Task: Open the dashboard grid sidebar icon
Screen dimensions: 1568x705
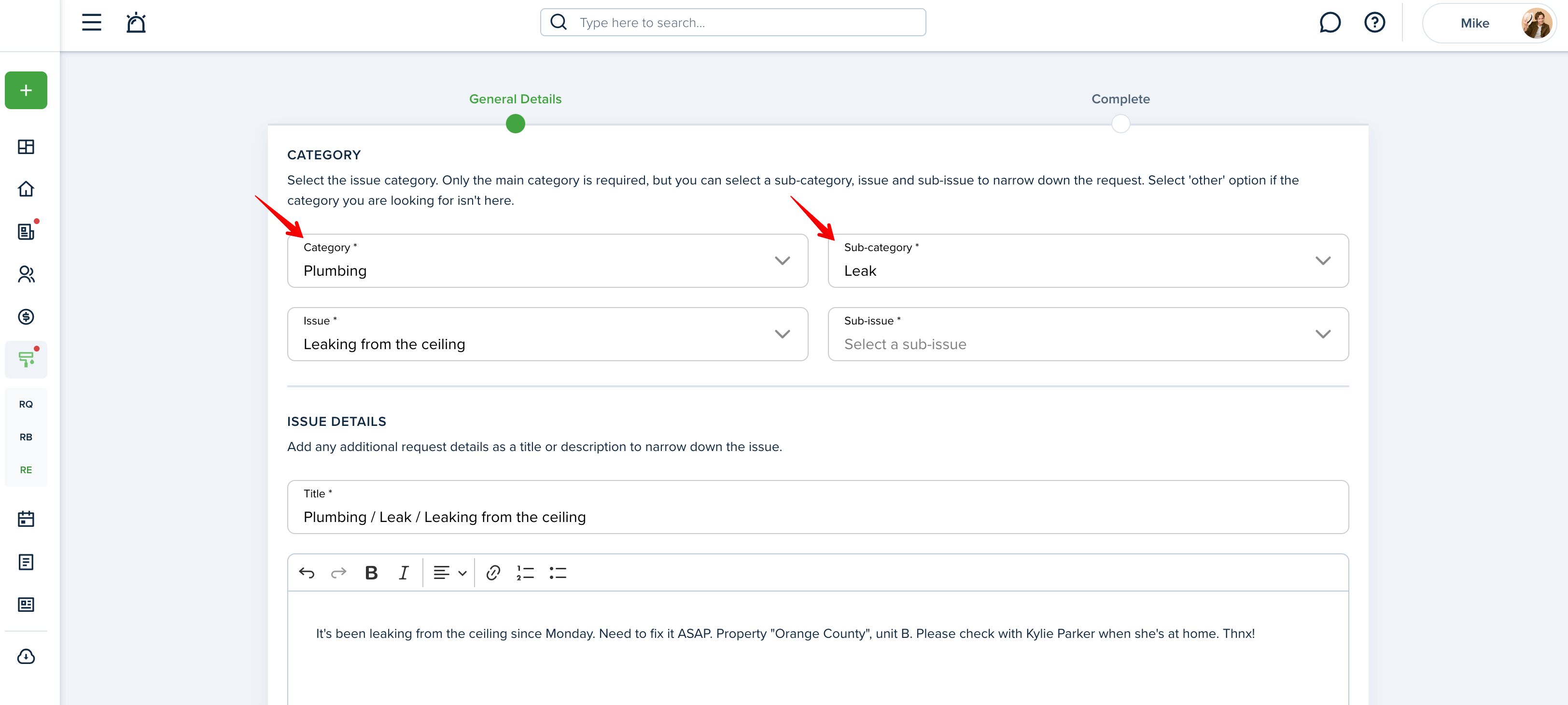Action: pyautogui.click(x=26, y=147)
